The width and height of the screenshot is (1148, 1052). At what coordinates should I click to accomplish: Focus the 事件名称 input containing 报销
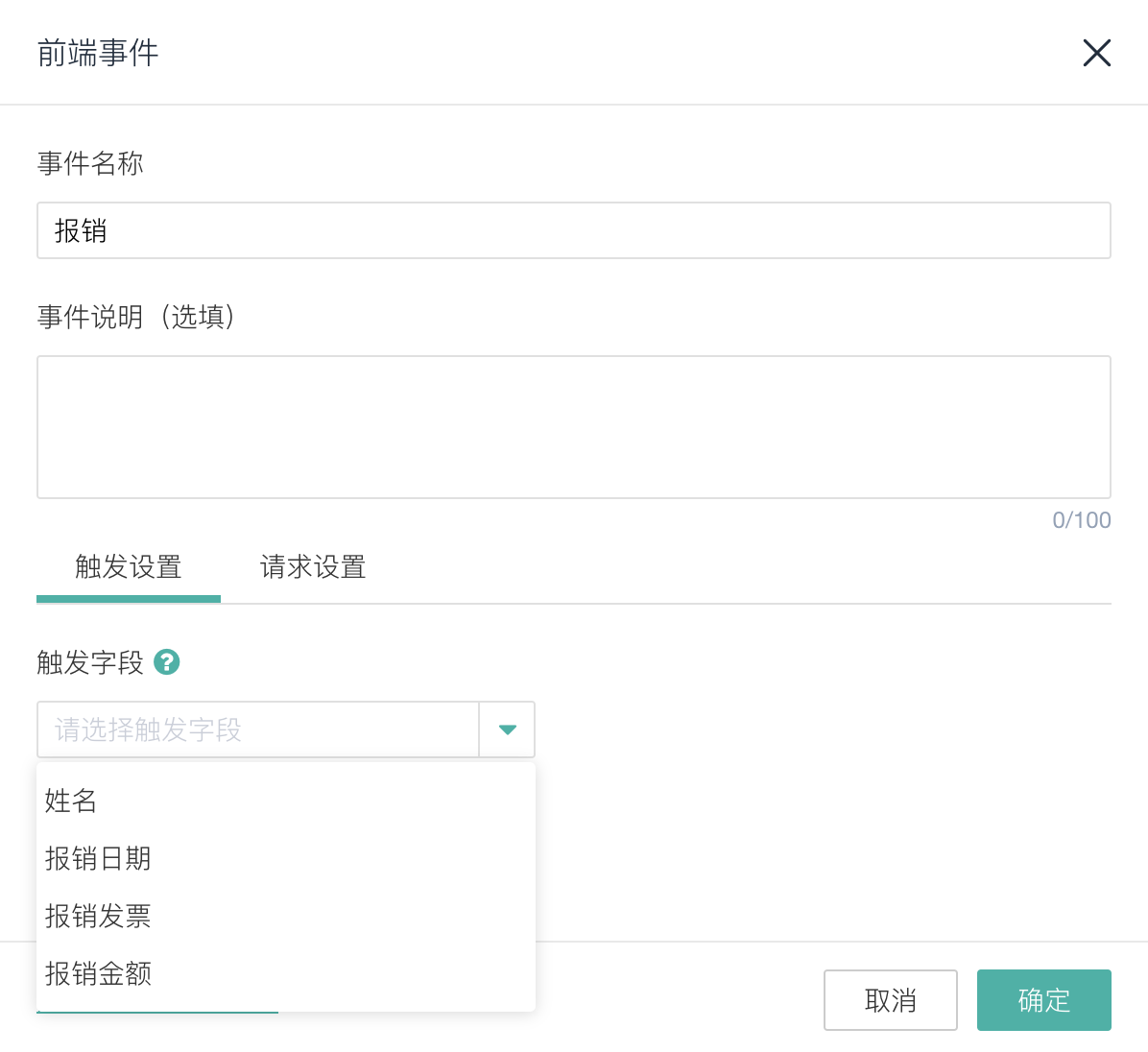(x=573, y=230)
